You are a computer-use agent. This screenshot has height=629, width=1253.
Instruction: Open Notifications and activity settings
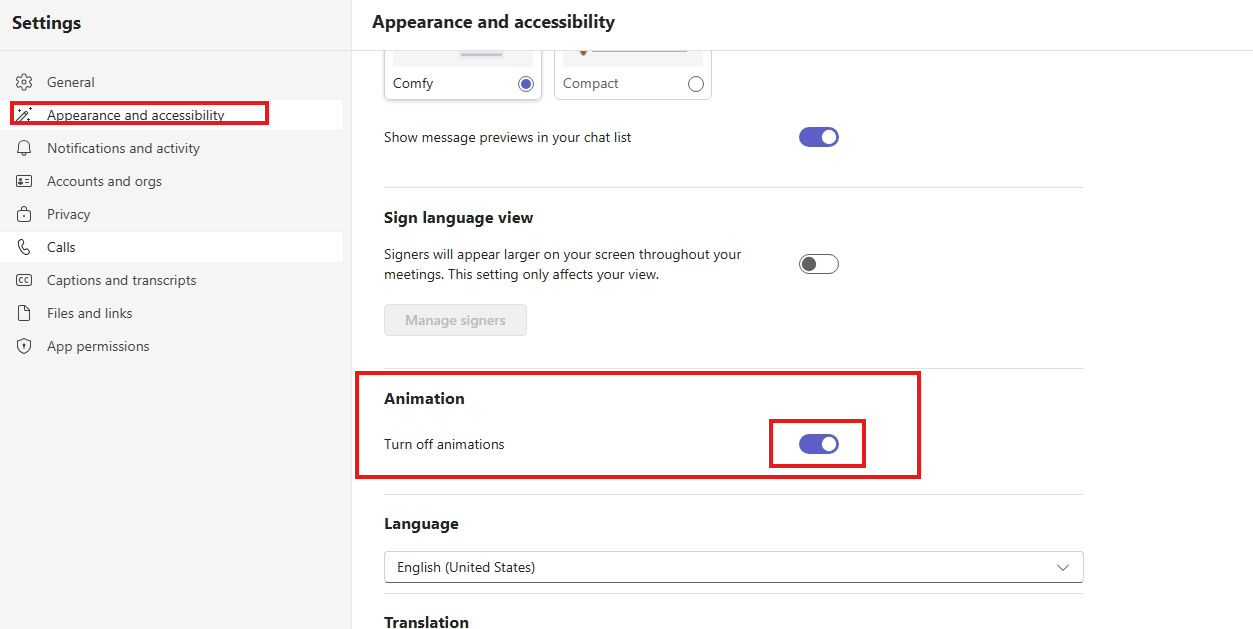coord(123,148)
